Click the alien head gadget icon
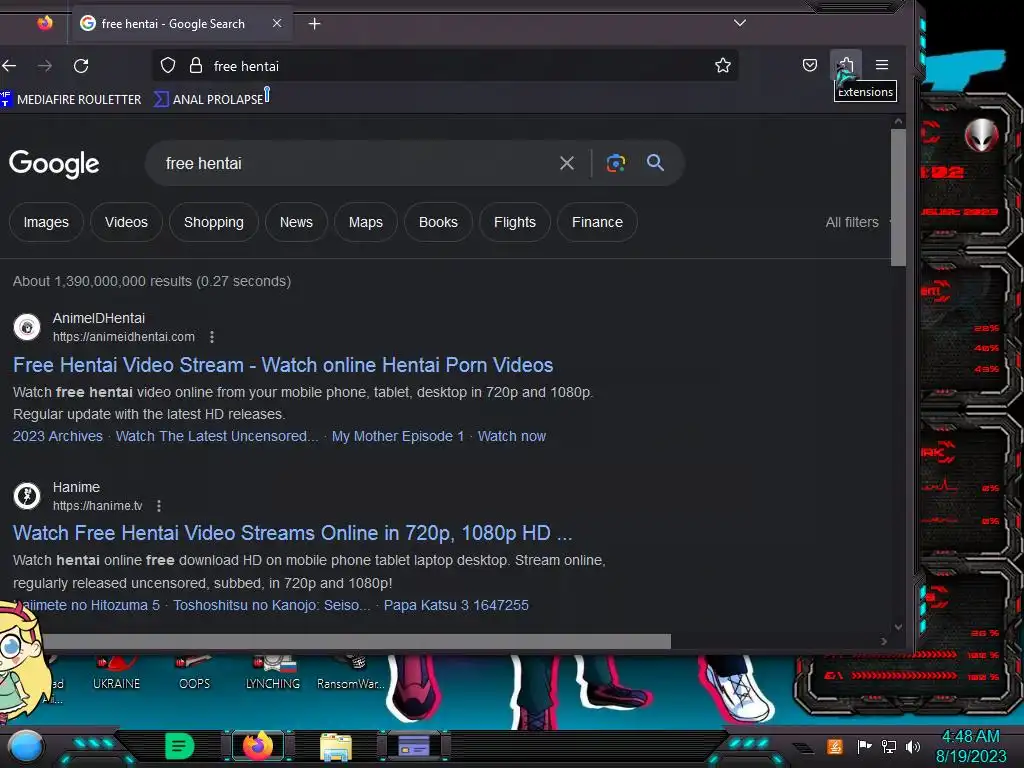Image resolution: width=1024 pixels, height=768 pixels. [x=981, y=135]
